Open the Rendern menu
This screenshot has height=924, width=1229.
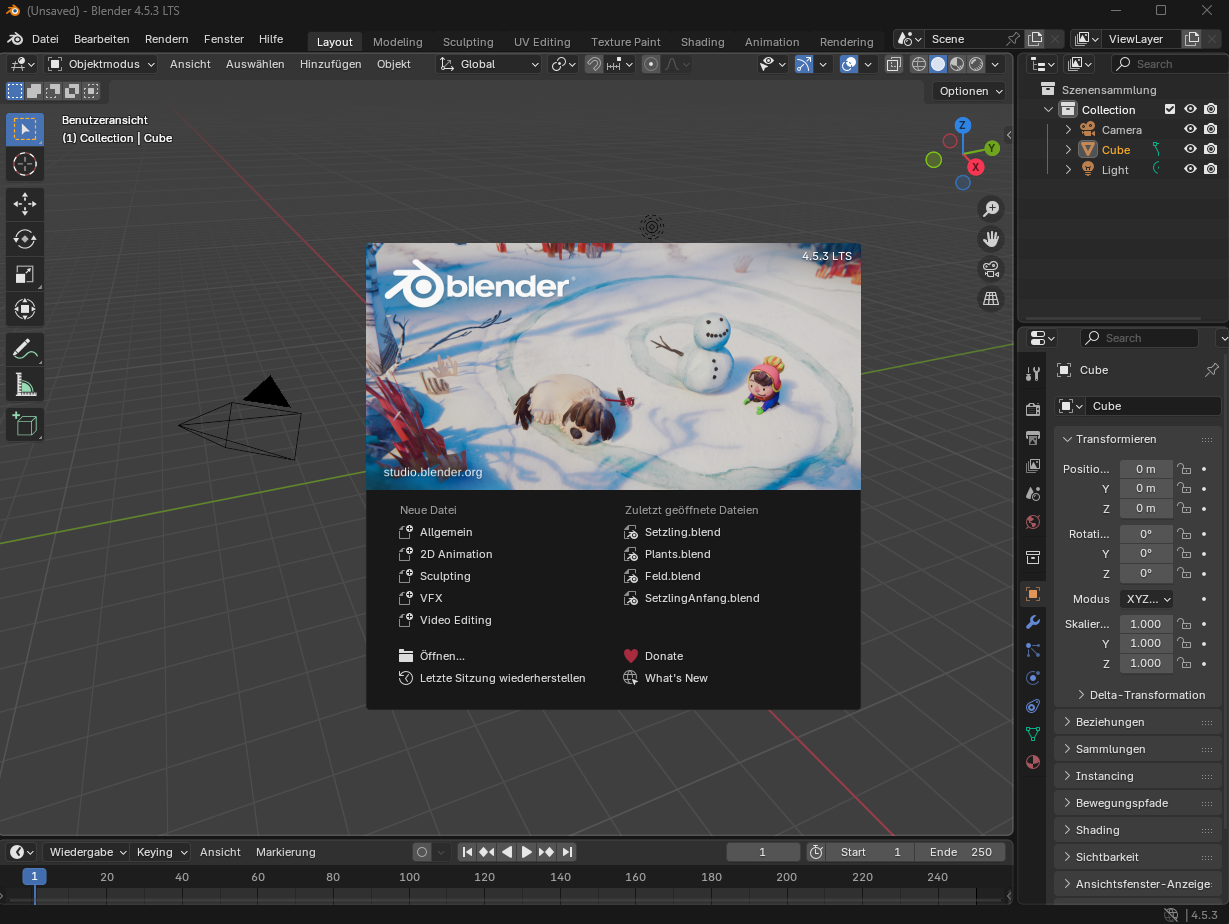(166, 39)
